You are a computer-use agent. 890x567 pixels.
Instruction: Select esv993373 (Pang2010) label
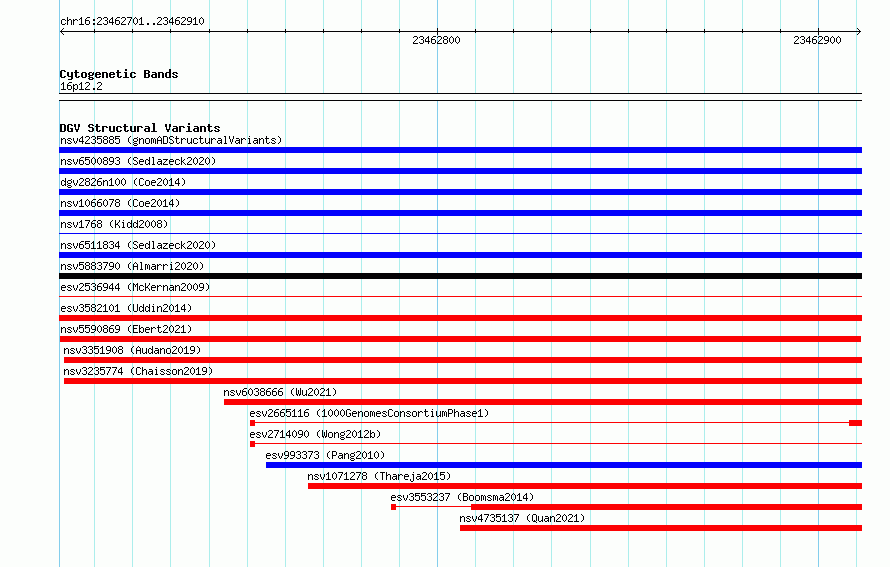click(x=325, y=455)
